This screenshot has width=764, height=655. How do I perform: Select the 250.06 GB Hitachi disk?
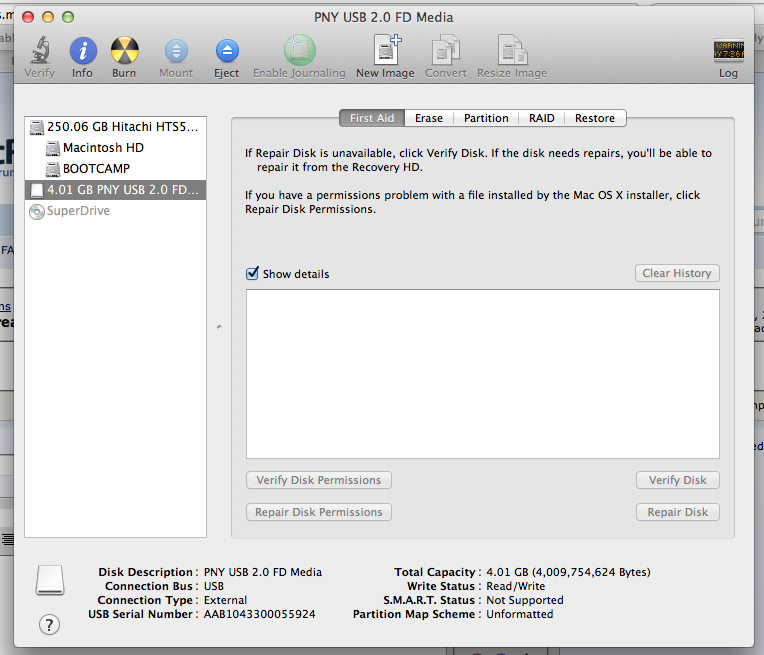click(x=115, y=127)
